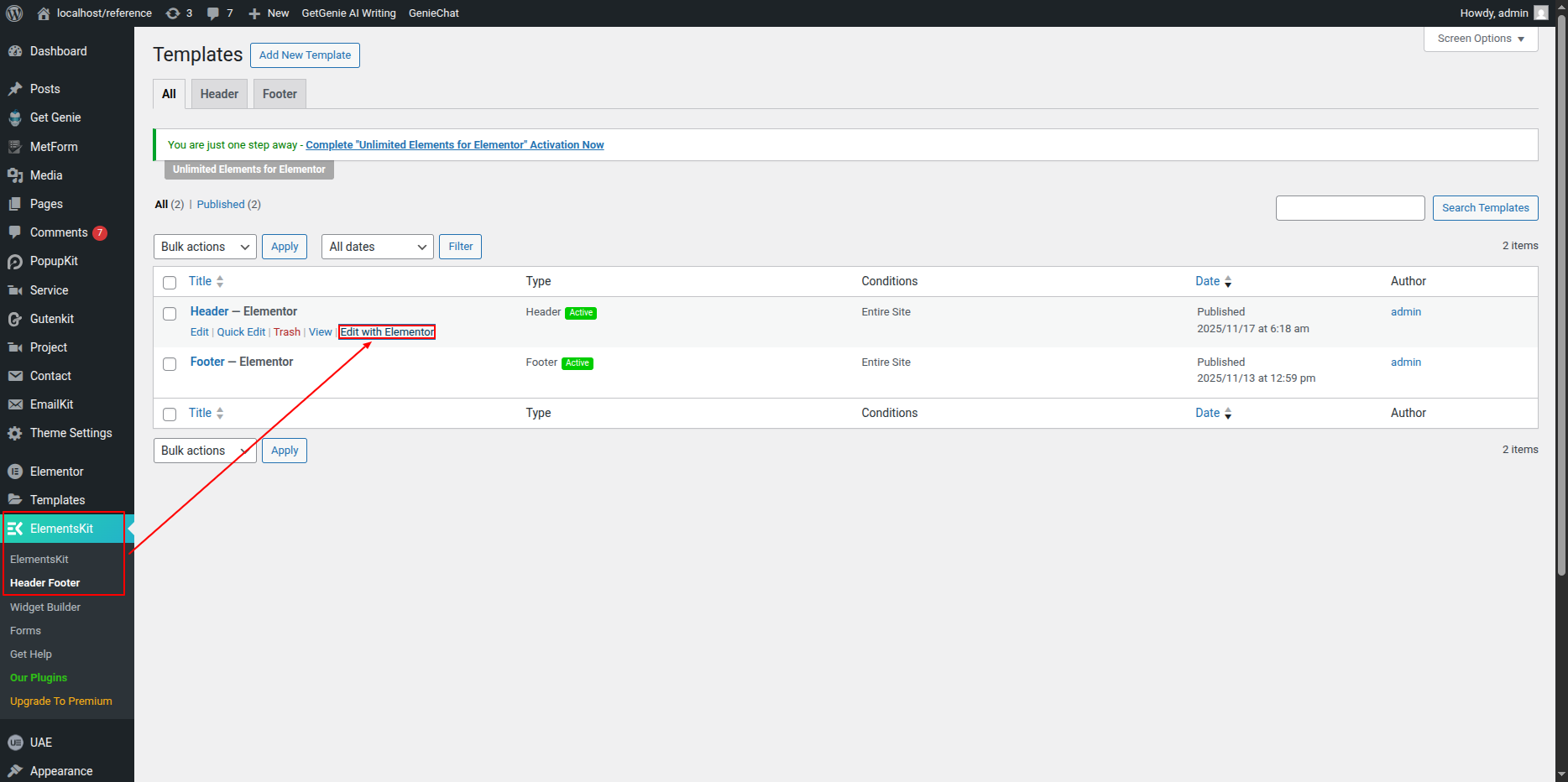Open GenieChat in admin bar
Screen dimensions: 1568x782
(x=434, y=13)
